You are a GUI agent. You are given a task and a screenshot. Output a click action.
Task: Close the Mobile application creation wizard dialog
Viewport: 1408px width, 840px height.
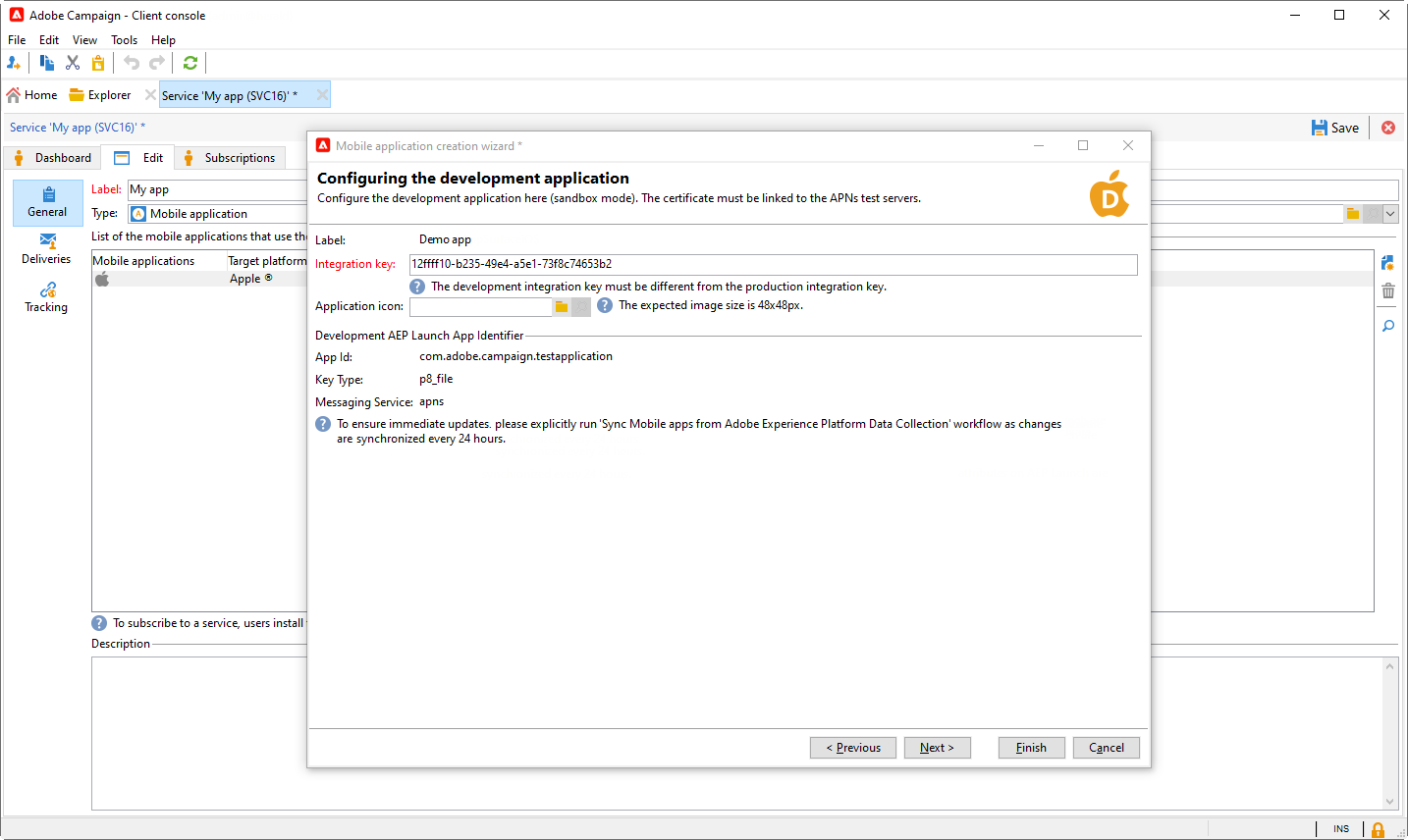click(1128, 145)
